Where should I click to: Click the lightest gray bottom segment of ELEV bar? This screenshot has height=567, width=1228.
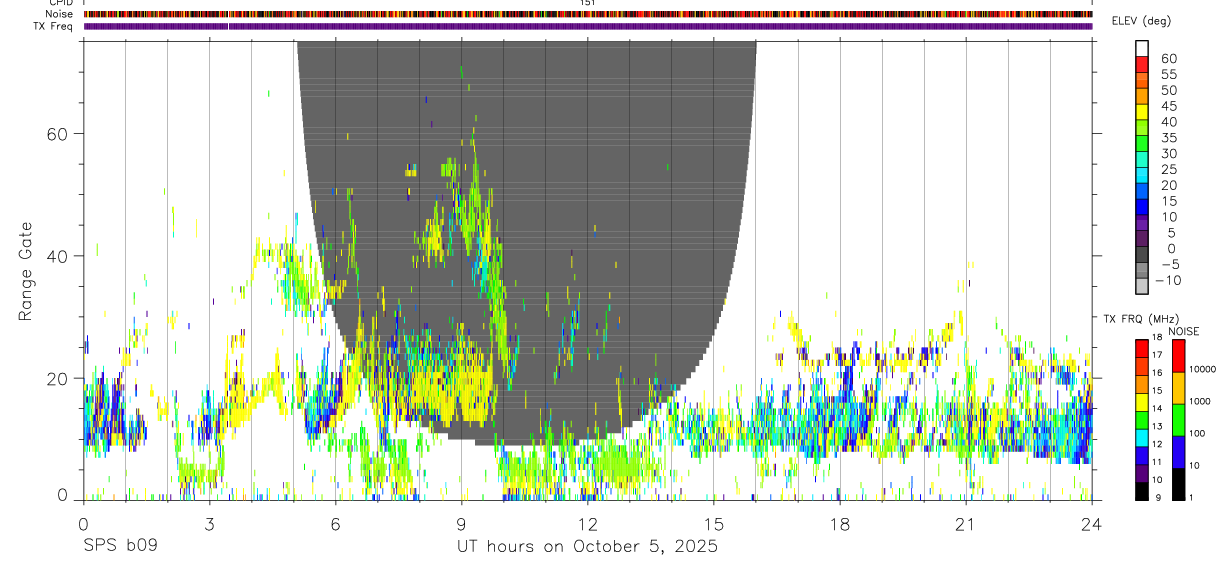[x=1142, y=285]
